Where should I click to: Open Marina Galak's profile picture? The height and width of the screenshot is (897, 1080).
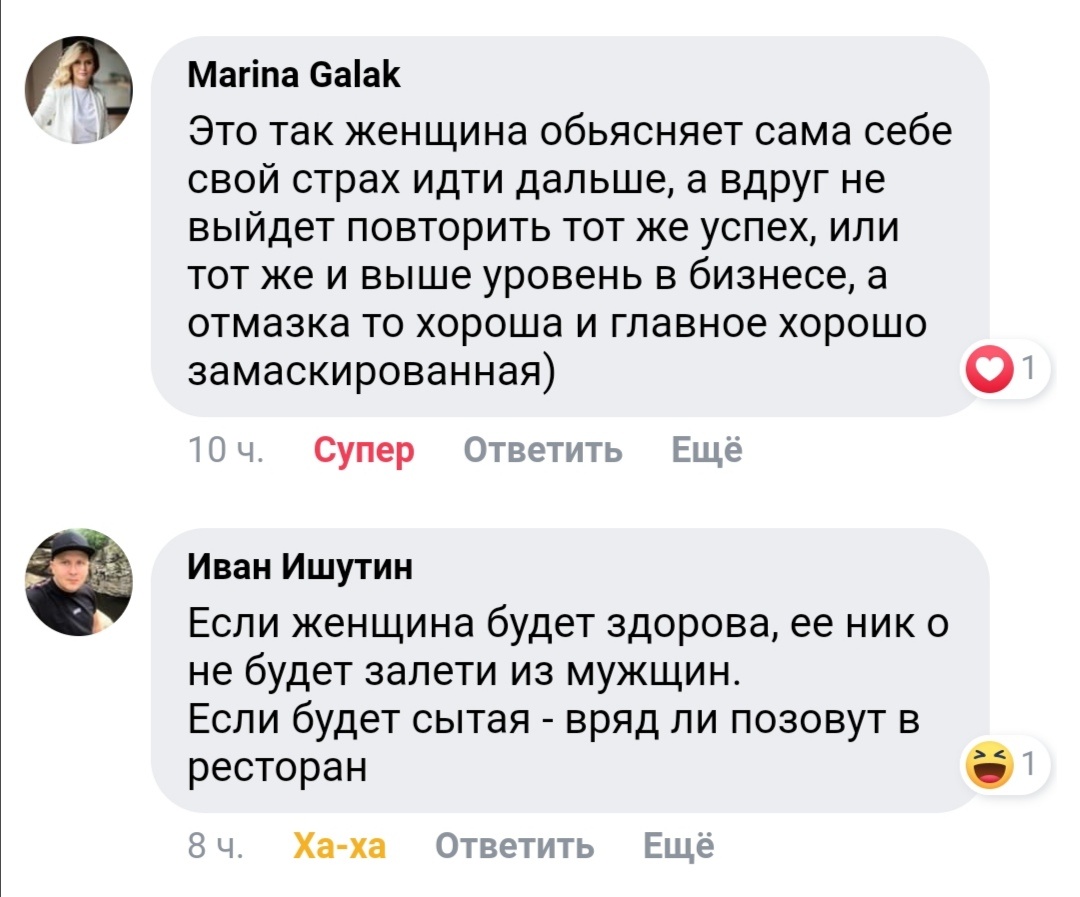pos(80,89)
